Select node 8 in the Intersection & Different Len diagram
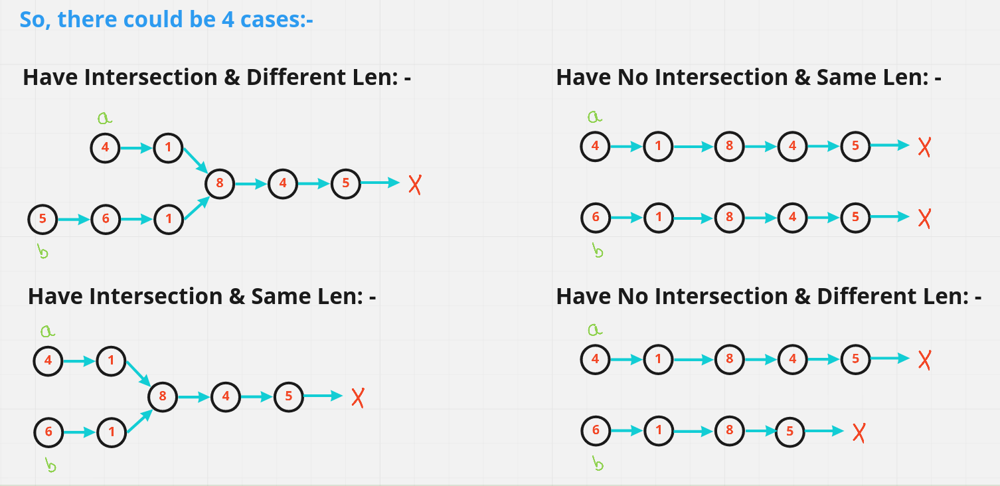Image resolution: width=1000 pixels, height=486 pixels. pos(219,183)
